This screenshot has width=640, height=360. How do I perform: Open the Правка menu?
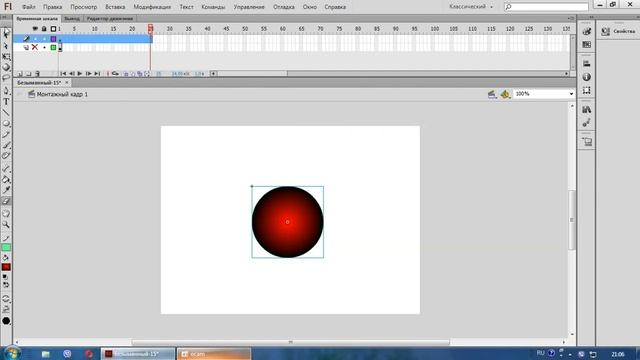tap(53, 7)
